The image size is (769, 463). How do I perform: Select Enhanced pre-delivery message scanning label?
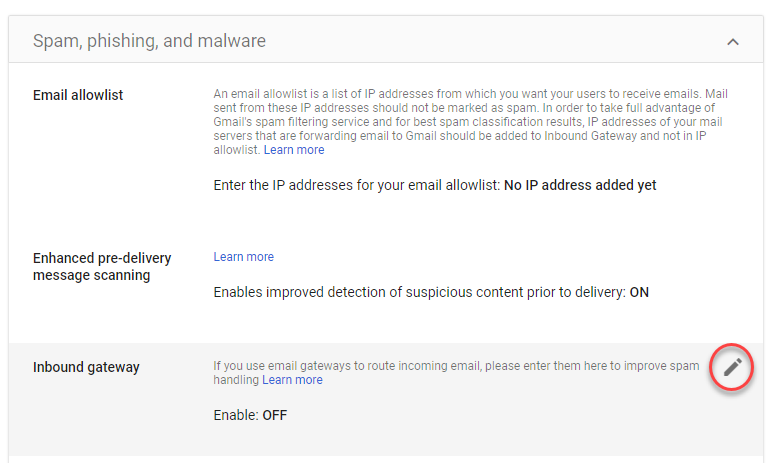pos(102,267)
